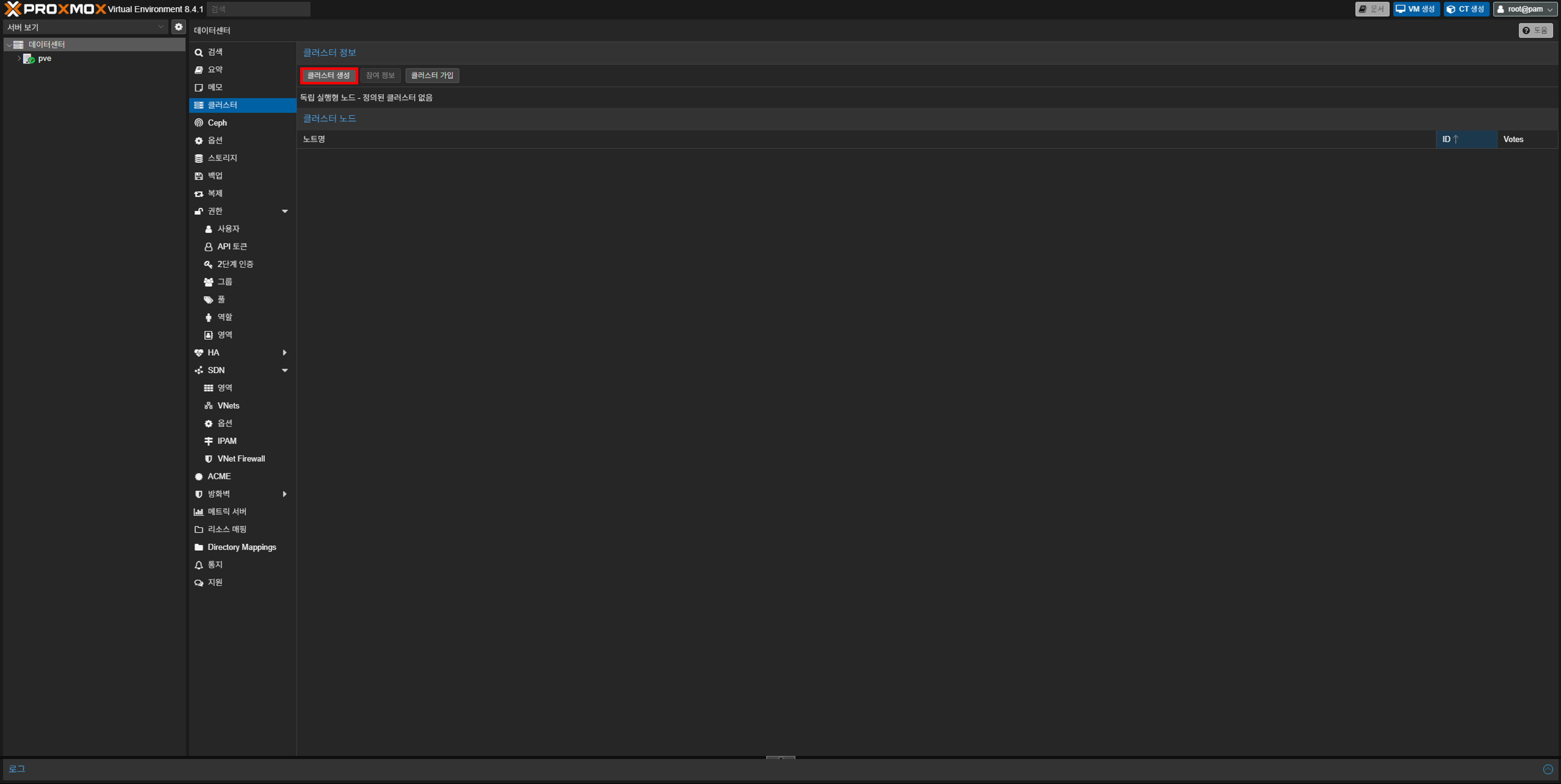The height and width of the screenshot is (784, 1561).
Task: Click the 2단계 인증 key icon
Action: 208,264
